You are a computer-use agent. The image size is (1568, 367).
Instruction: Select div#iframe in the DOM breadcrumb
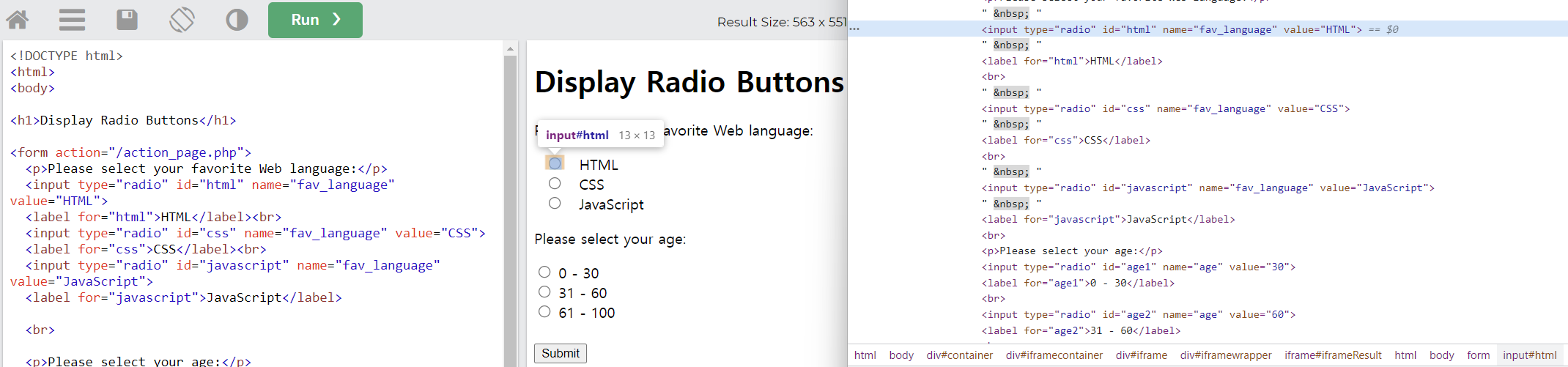1142,355
